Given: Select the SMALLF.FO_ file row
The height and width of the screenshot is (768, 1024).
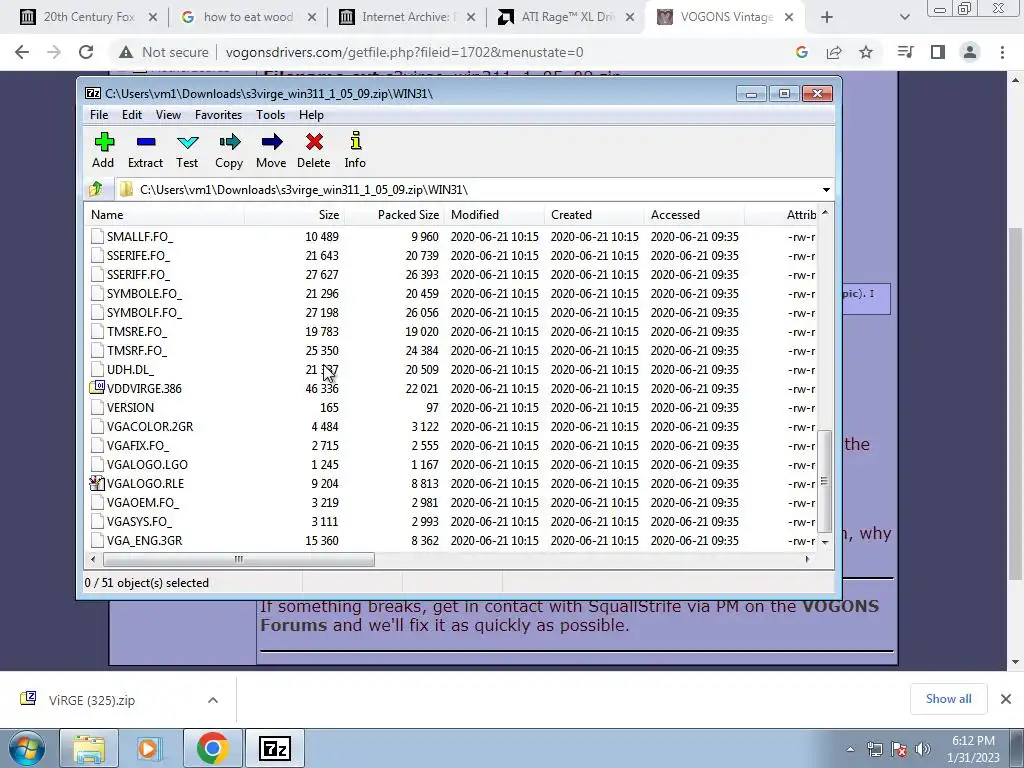Looking at the screenshot, I should [x=451, y=236].
